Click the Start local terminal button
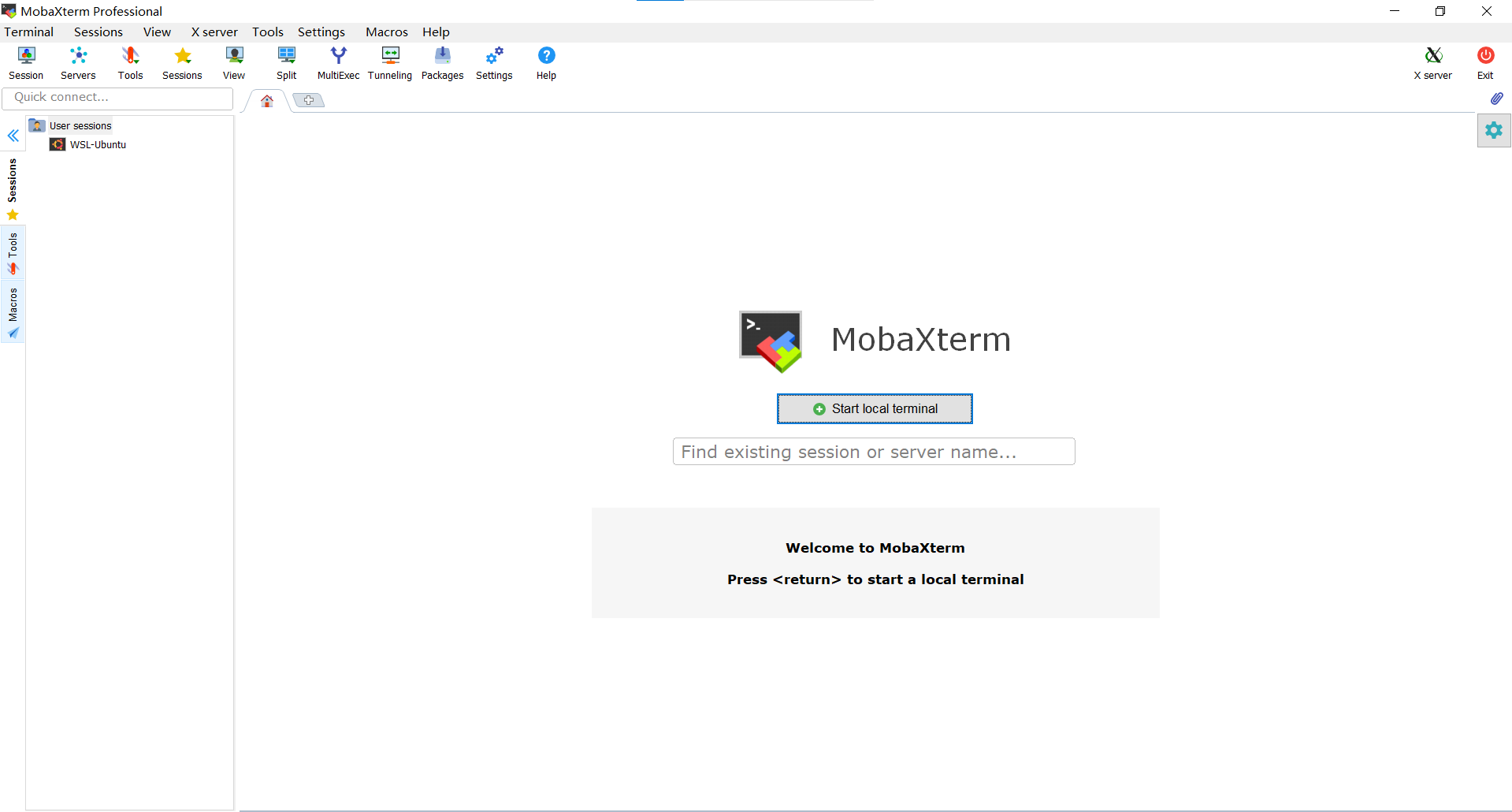The height and width of the screenshot is (812, 1512). (875, 409)
